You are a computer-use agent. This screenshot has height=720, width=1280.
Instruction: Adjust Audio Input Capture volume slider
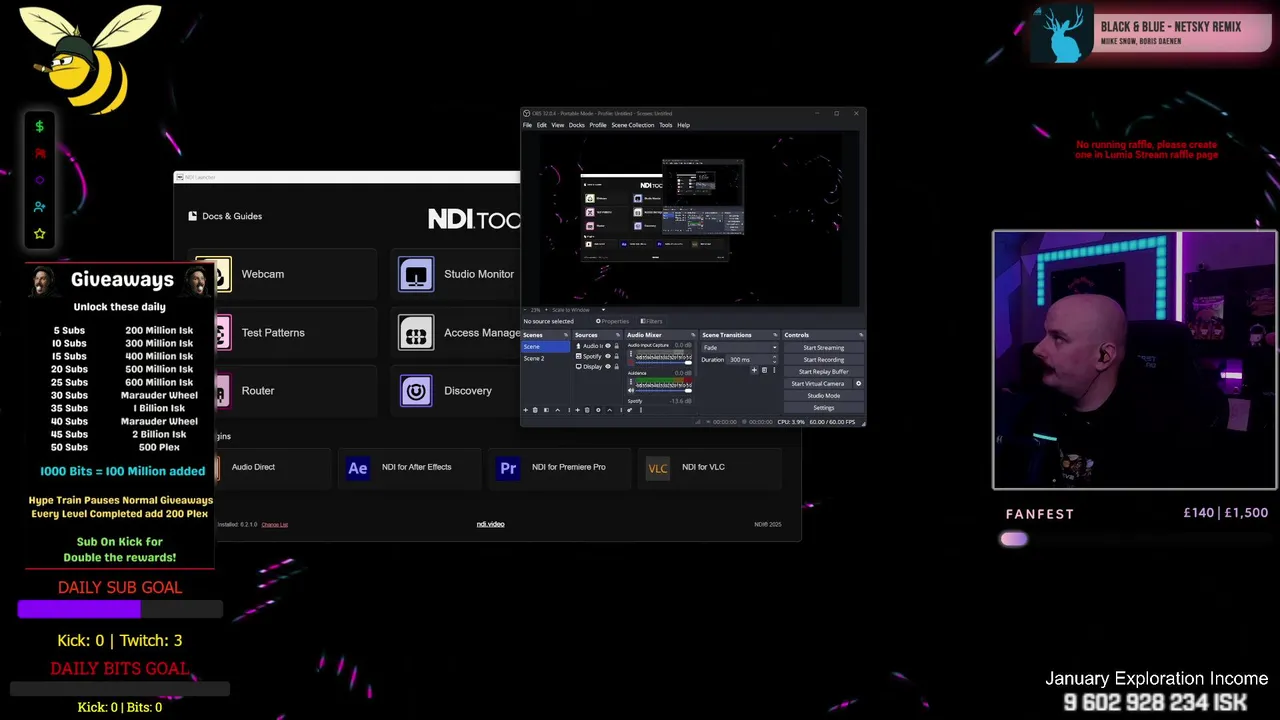coord(664,363)
